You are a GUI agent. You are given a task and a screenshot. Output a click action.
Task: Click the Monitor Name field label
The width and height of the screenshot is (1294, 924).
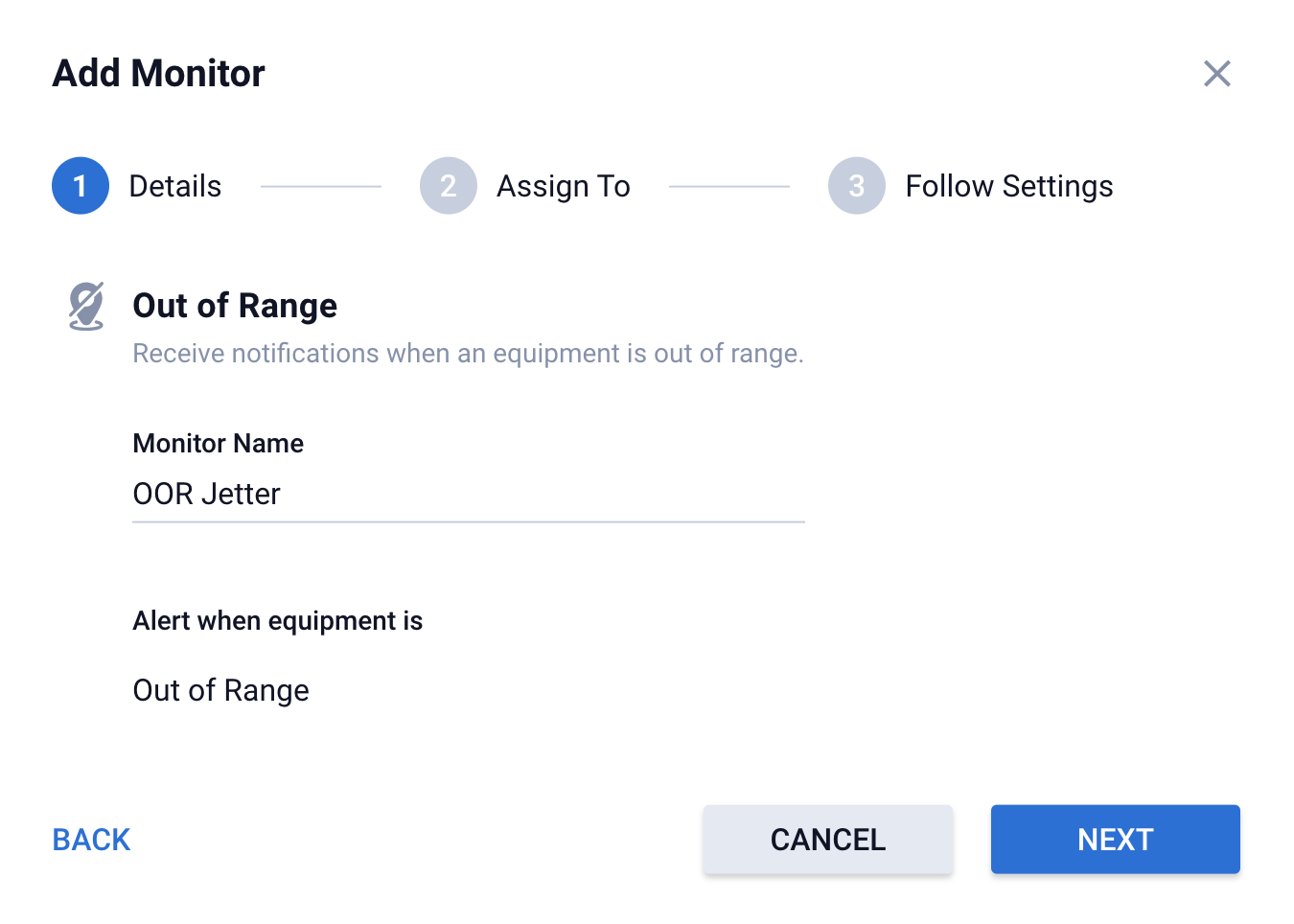point(219,444)
